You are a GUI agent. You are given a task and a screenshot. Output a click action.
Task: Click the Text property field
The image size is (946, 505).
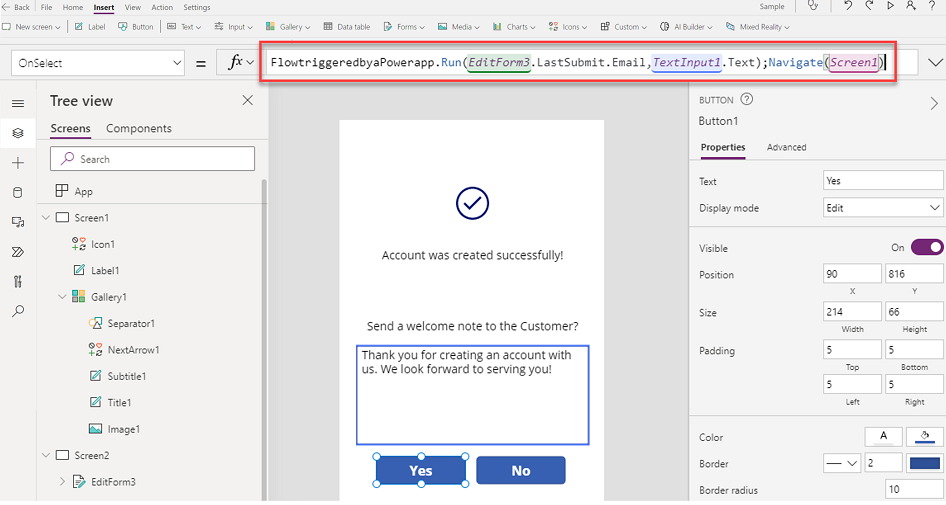coord(883,180)
